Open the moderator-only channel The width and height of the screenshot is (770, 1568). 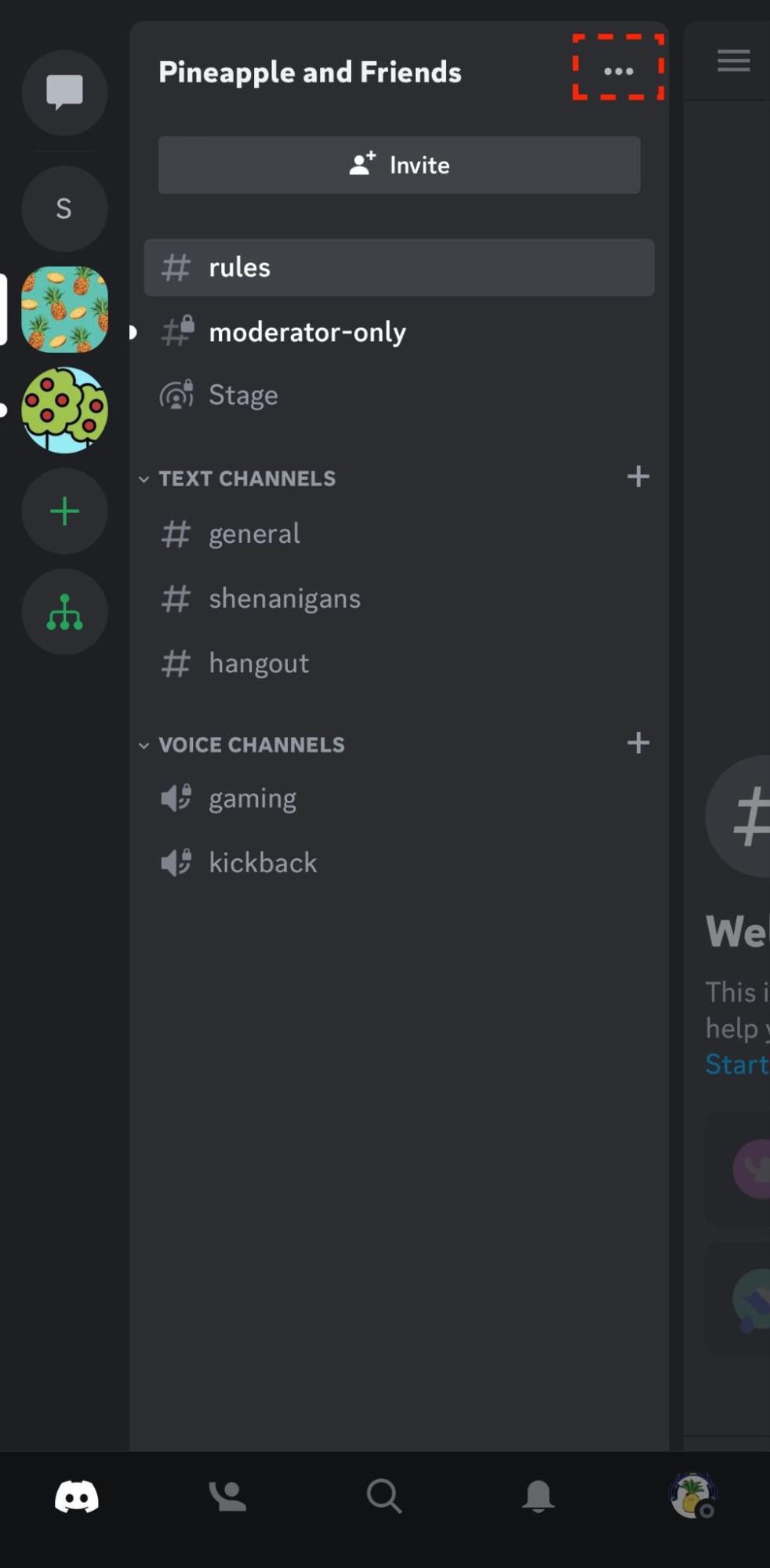[x=307, y=332]
